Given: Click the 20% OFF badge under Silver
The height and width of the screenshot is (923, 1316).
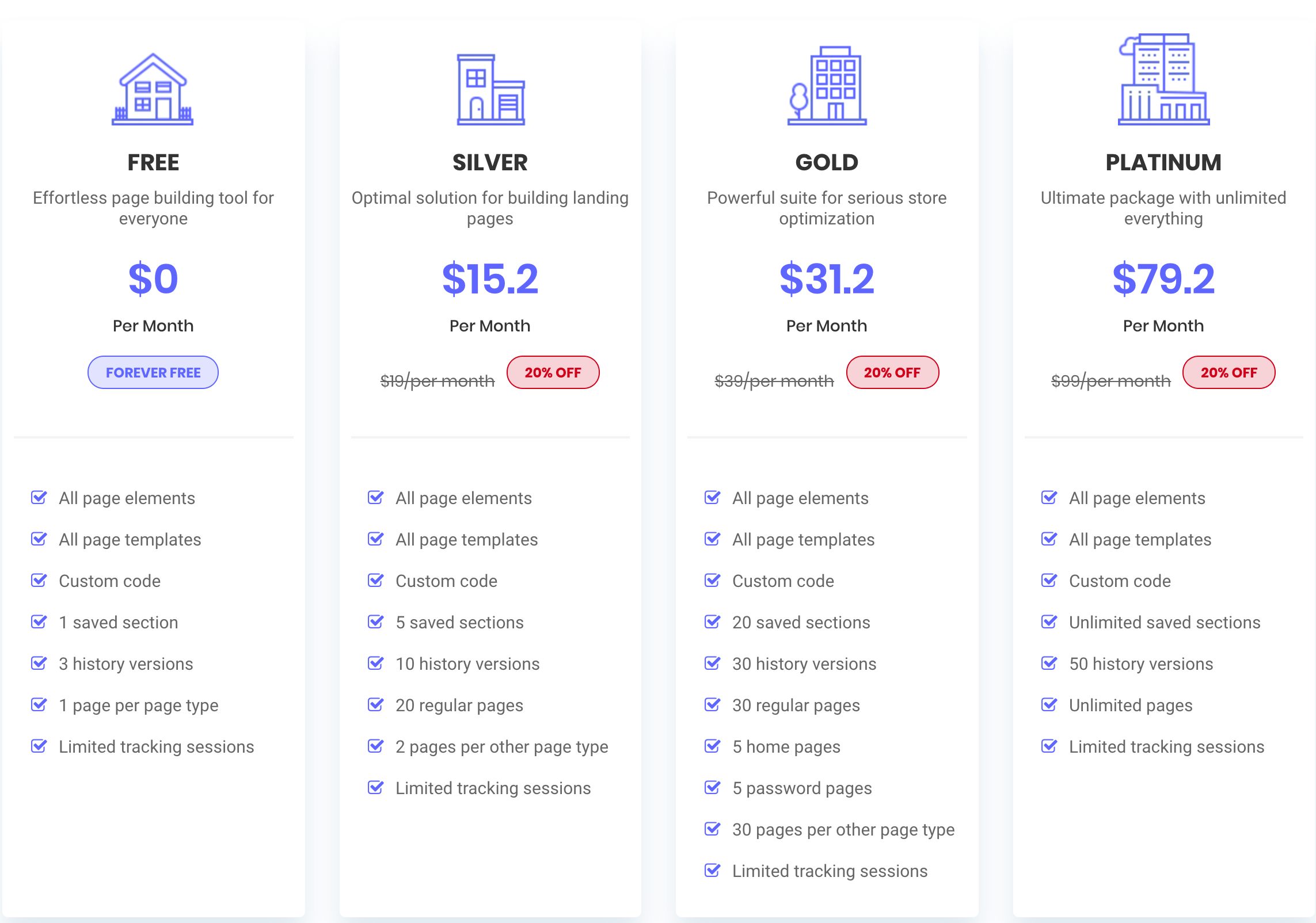Looking at the screenshot, I should tap(553, 372).
